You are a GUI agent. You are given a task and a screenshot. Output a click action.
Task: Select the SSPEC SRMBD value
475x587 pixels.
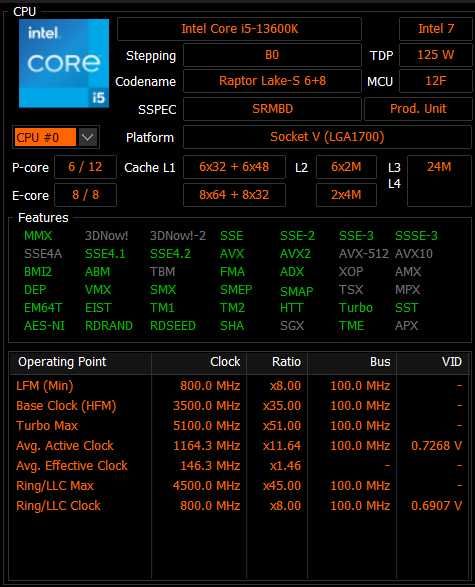pyautogui.click(x=272, y=109)
